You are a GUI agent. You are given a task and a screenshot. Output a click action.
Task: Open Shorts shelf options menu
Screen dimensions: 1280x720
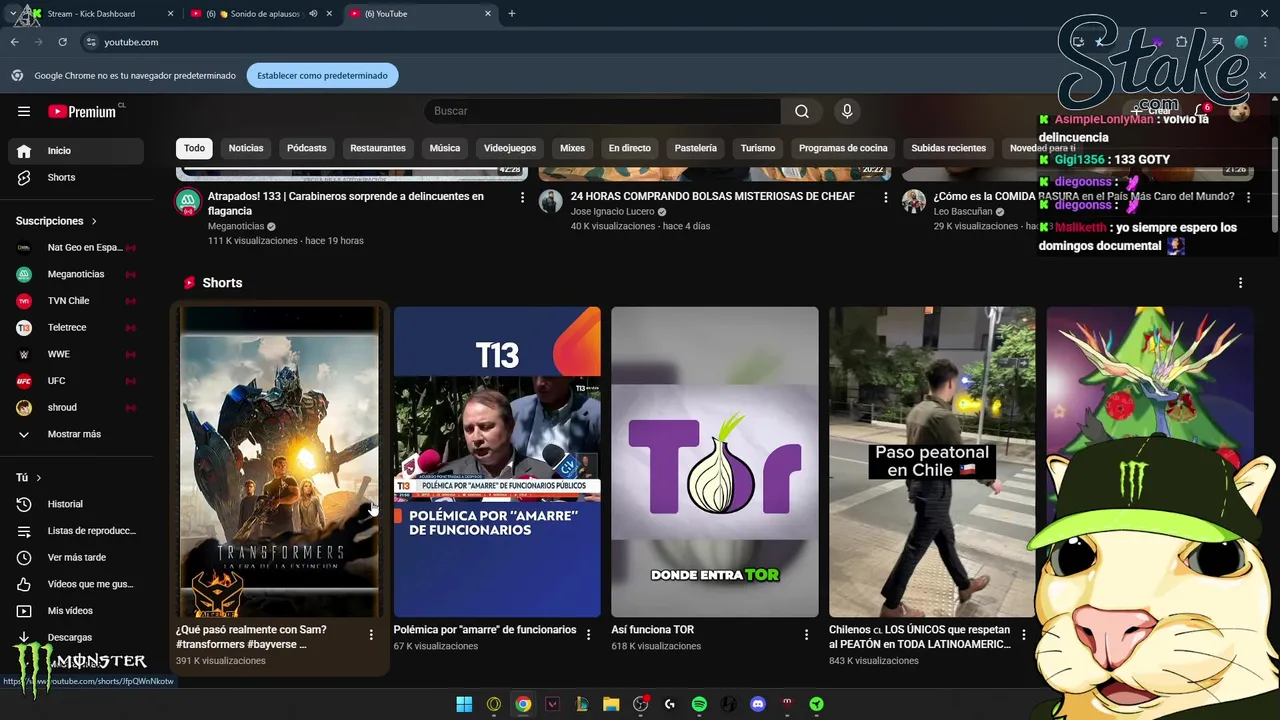pyautogui.click(x=1240, y=283)
